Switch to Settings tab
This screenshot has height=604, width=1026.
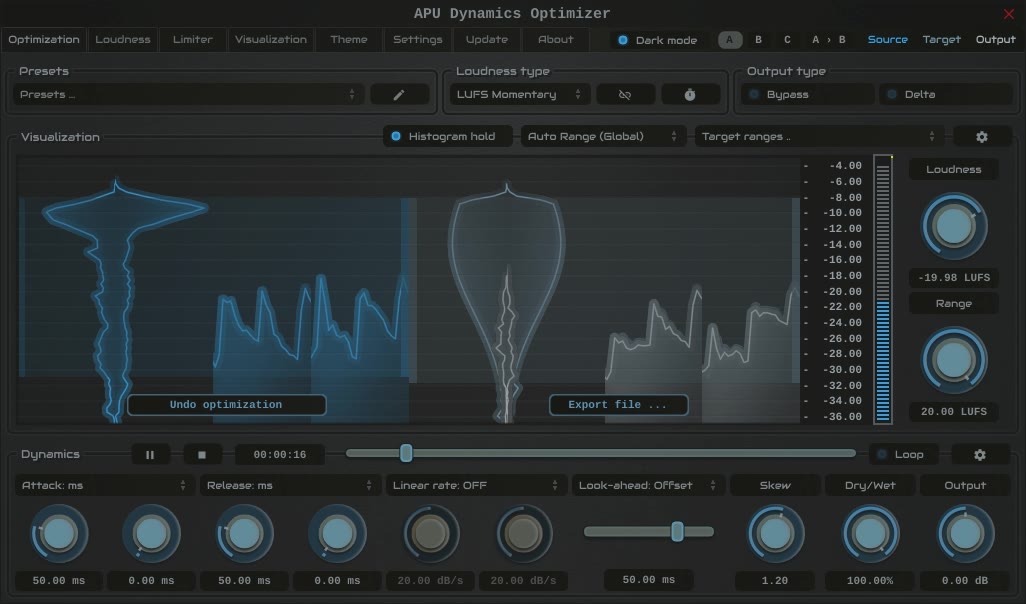(417, 40)
